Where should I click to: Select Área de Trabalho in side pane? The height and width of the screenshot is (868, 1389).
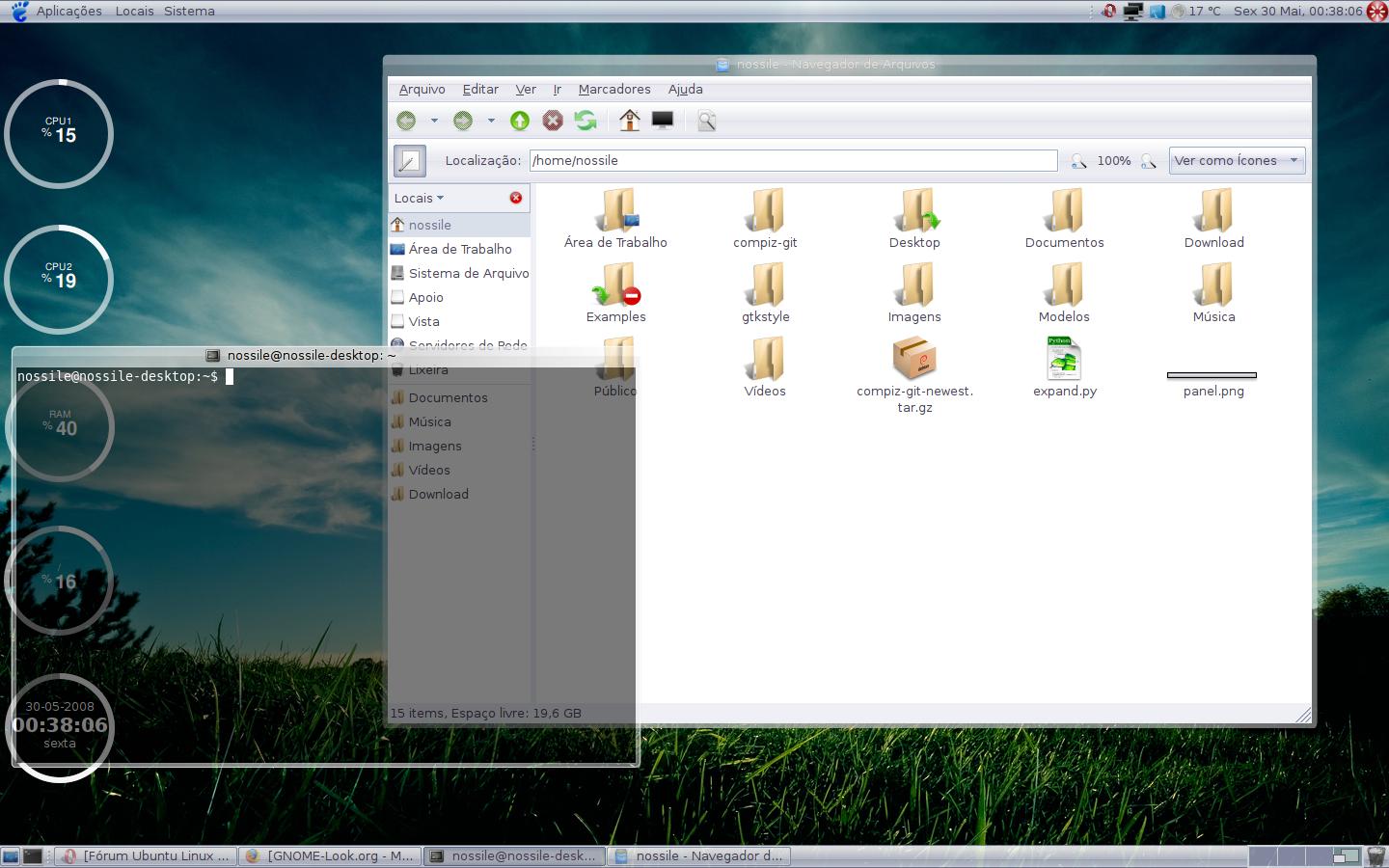(459, 249)
